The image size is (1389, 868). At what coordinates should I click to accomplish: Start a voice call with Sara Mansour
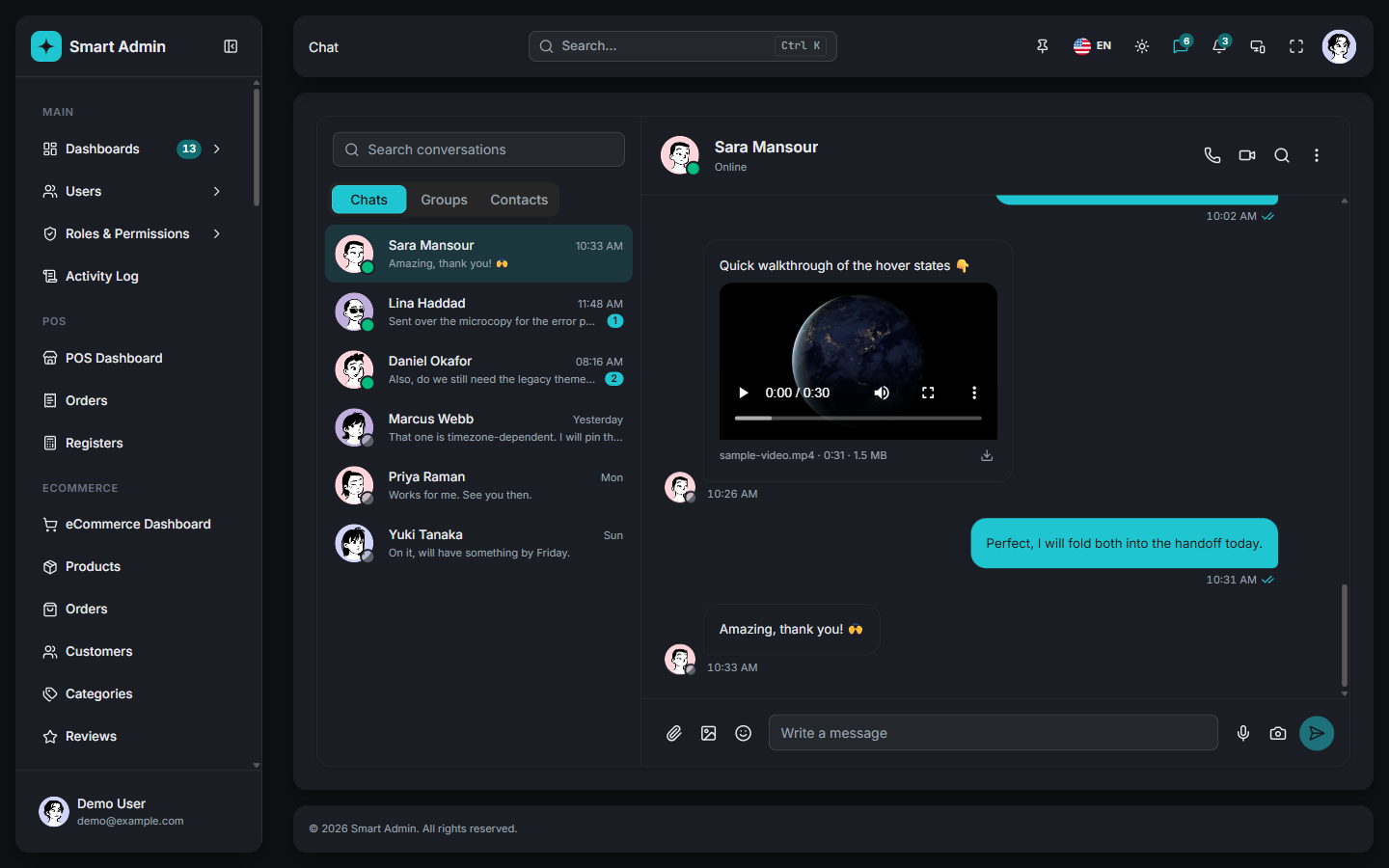coord(1212,155)
